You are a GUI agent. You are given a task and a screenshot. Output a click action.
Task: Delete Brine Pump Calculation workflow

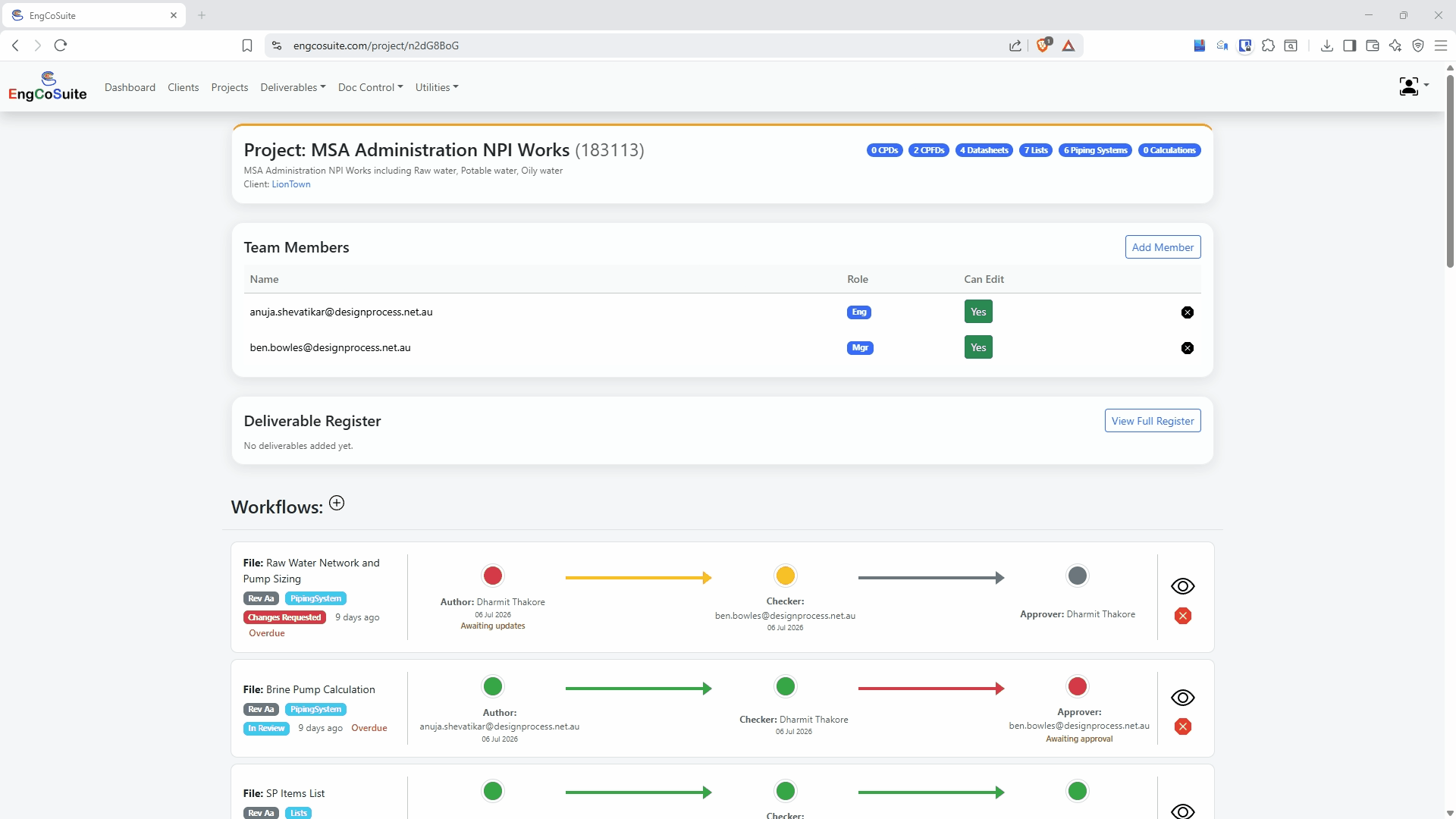coord(1183,726)
